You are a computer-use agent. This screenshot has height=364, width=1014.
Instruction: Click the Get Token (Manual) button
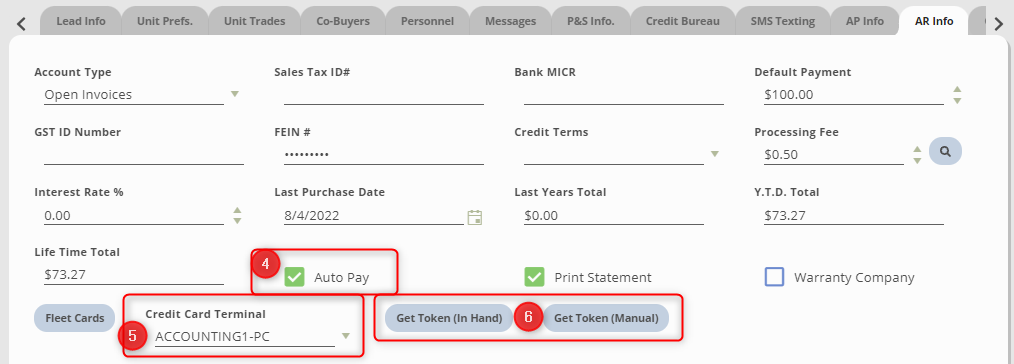[606, 318]
